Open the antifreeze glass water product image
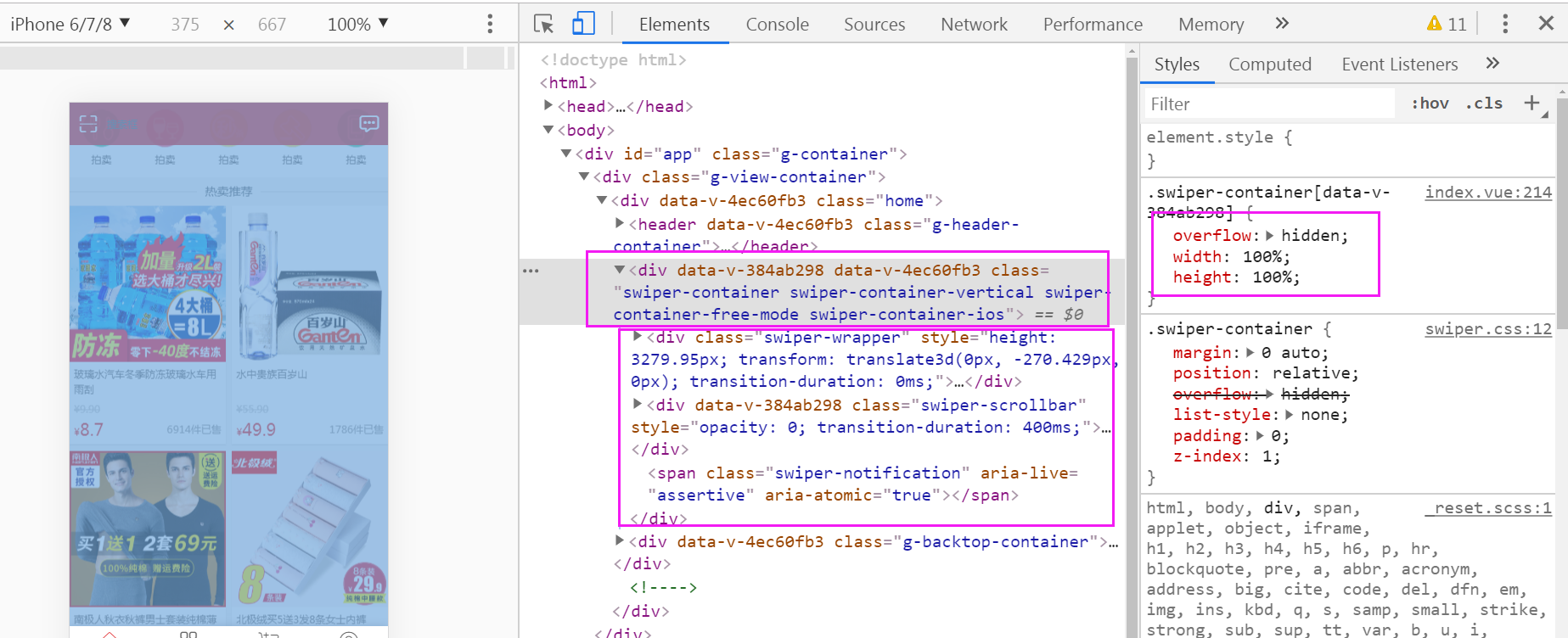 tap(148, 284)
